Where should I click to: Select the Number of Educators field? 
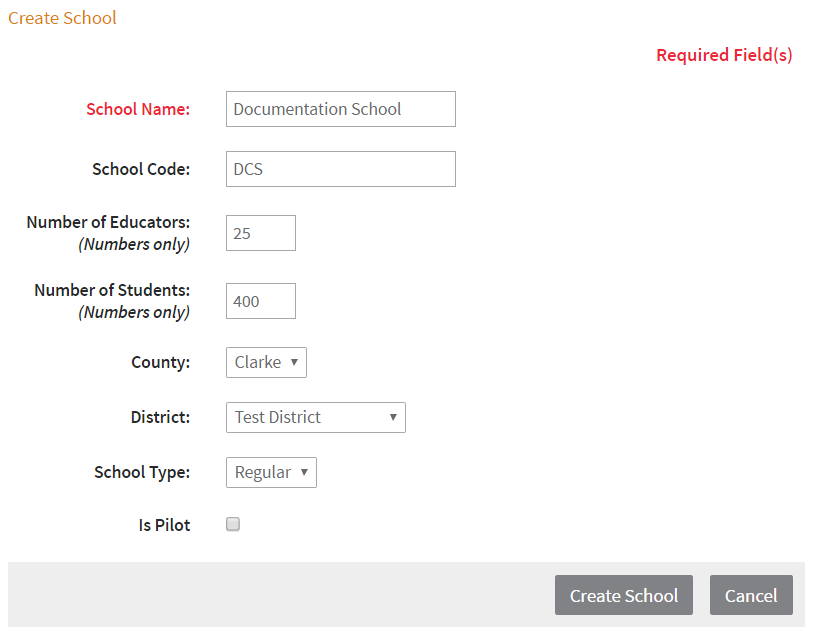[x=261, y=233]
